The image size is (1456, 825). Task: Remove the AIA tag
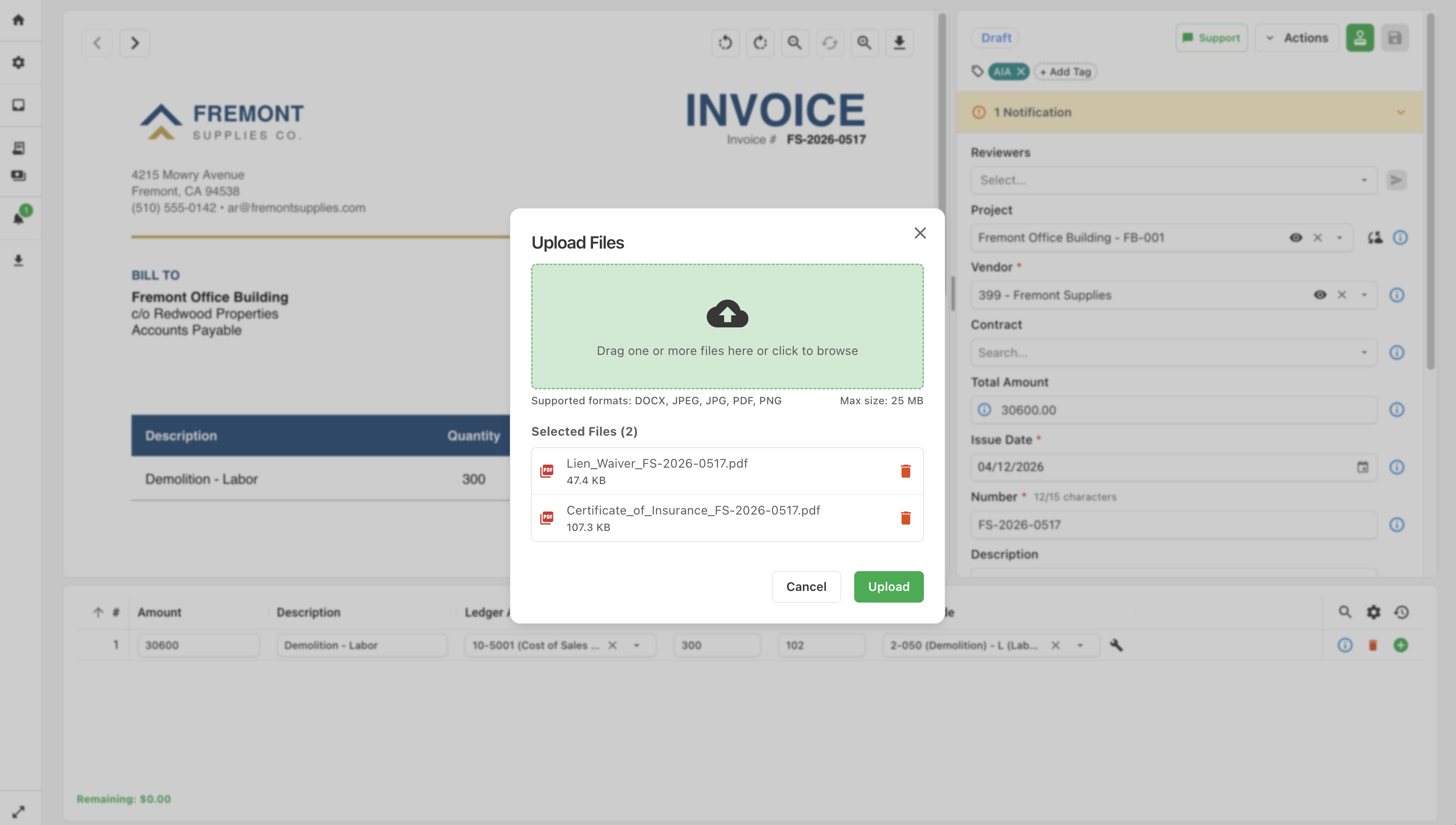1021,72
